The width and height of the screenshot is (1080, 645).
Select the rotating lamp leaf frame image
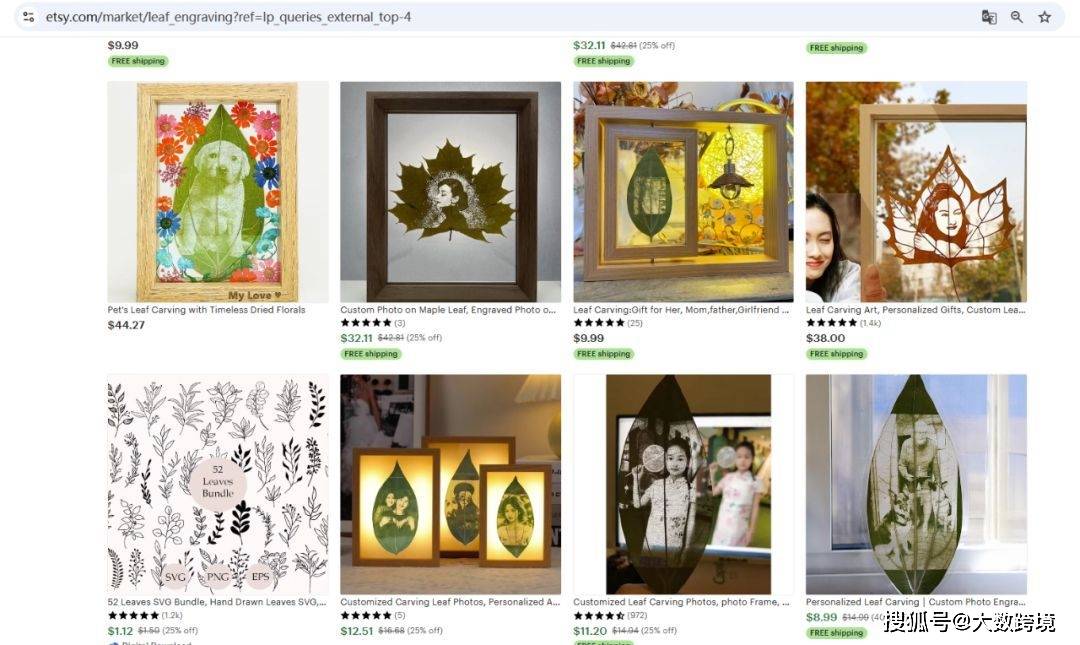(x=683, y=192)
